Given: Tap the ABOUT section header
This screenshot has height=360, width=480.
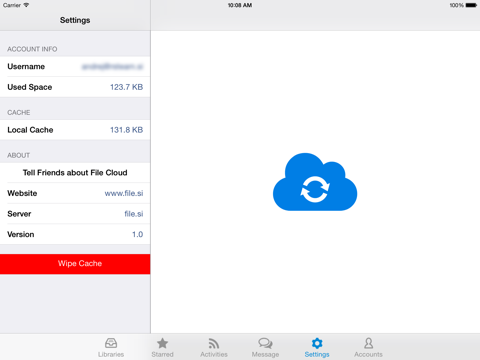Looking at the screenshot, I should 19,155.
